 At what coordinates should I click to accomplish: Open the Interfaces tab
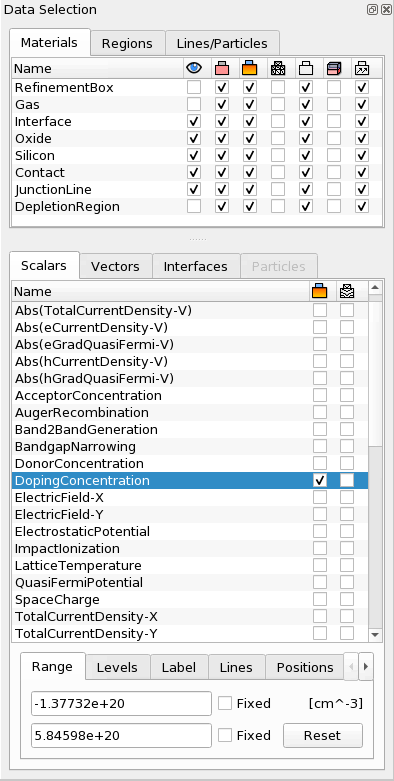pyautogui.click(x=196, y=266)
